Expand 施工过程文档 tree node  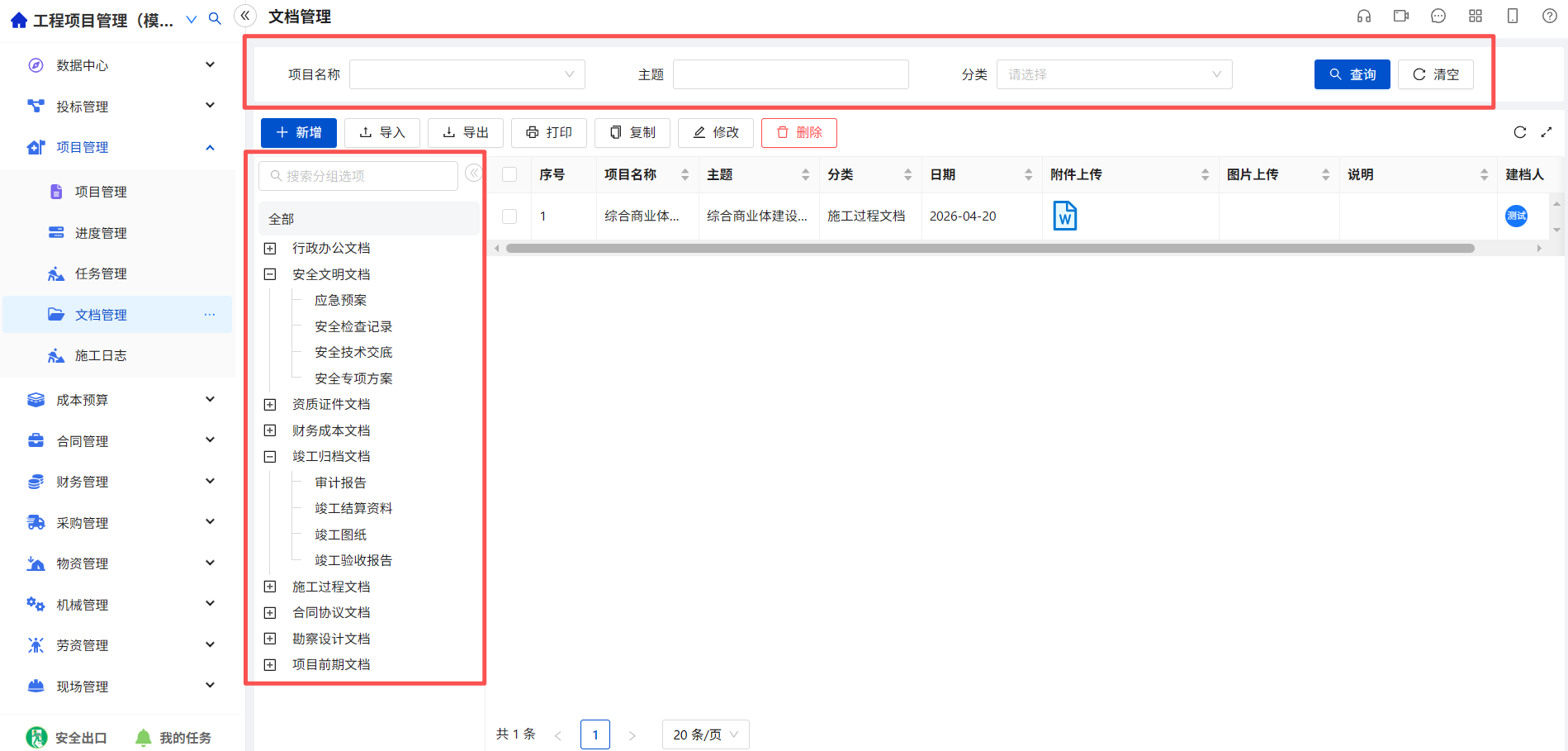coord(270,587)
